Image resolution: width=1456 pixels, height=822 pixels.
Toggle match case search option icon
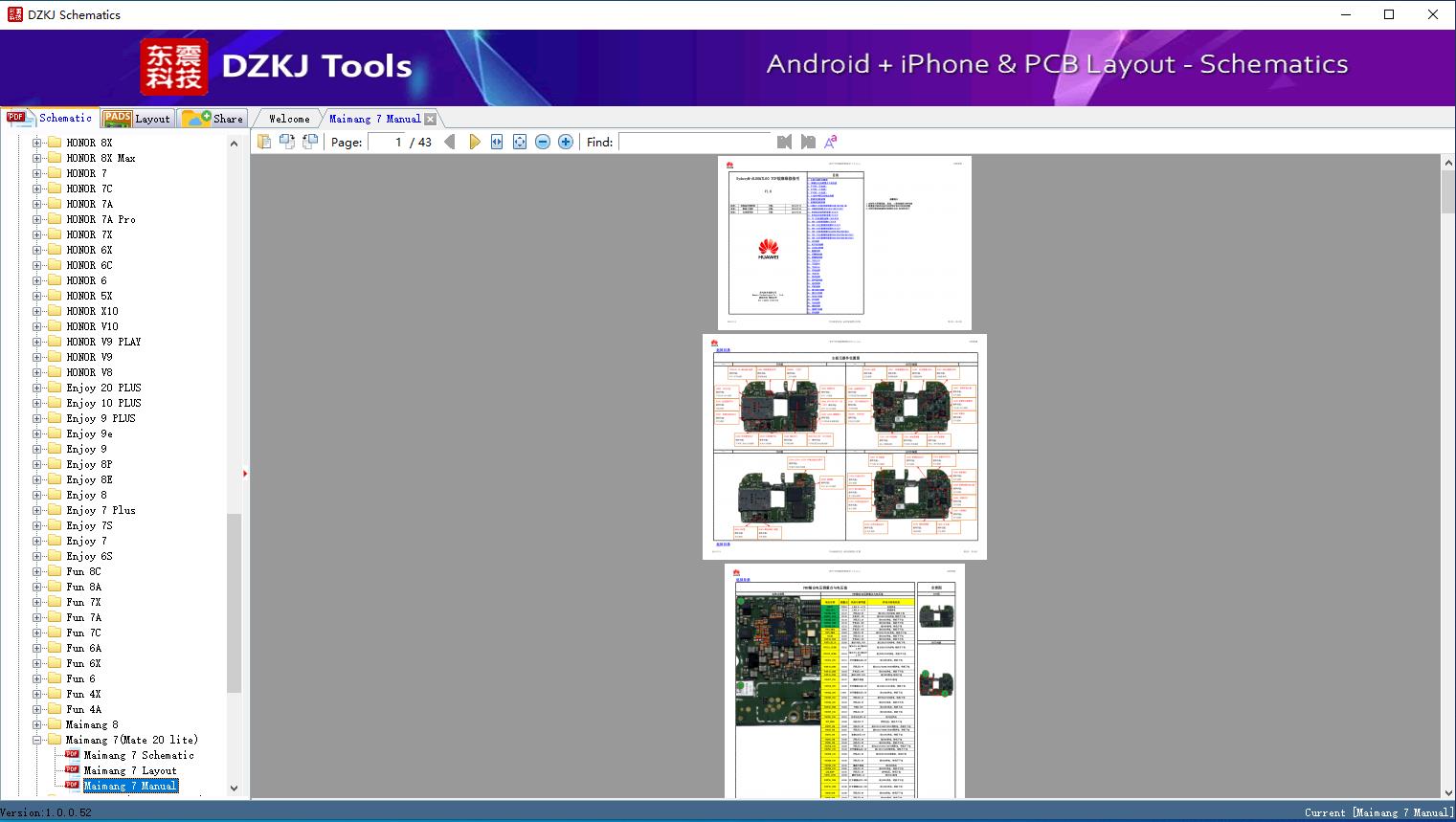point(831,142)
